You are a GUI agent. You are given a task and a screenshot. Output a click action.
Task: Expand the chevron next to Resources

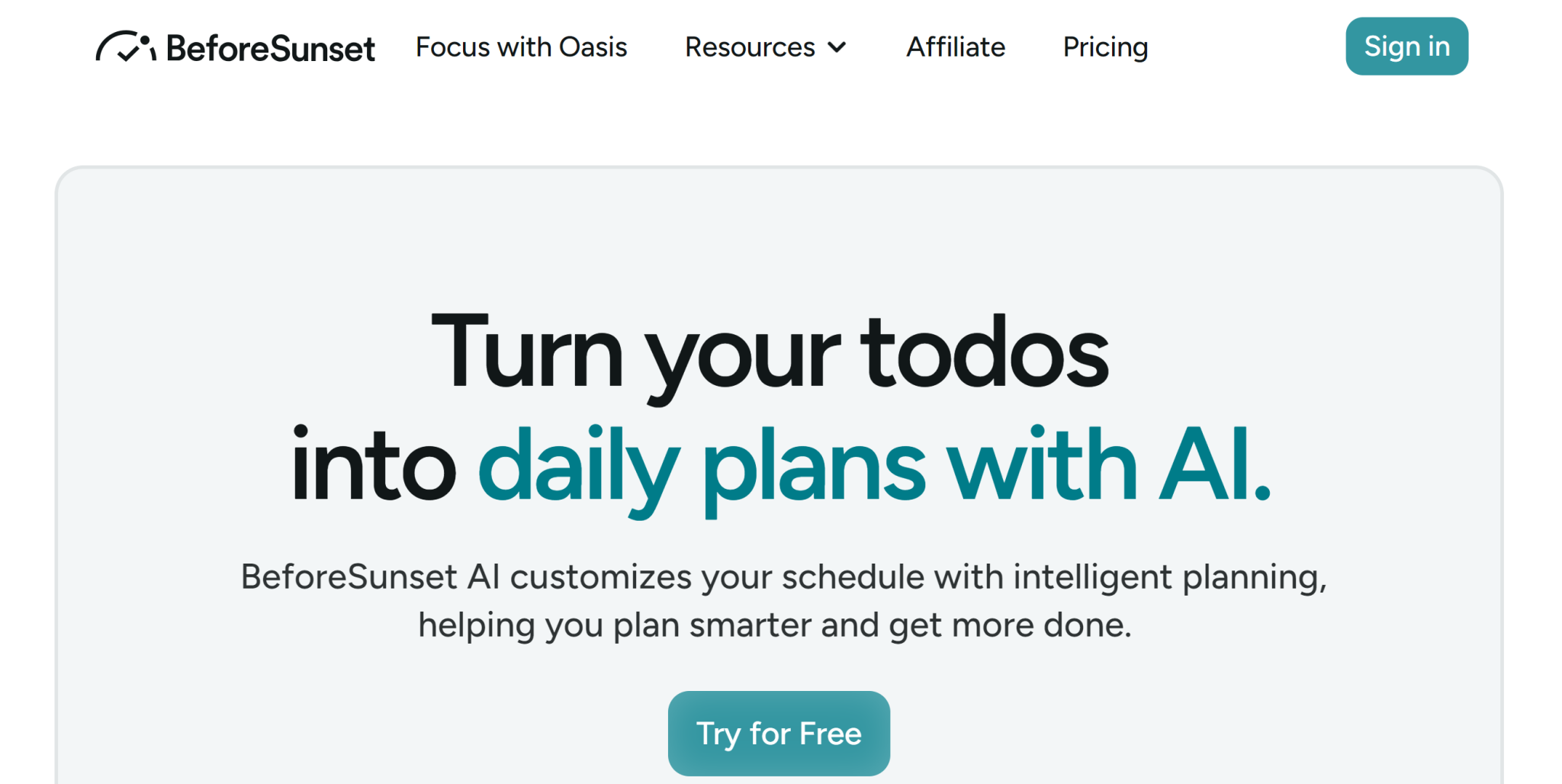[837, 47]
